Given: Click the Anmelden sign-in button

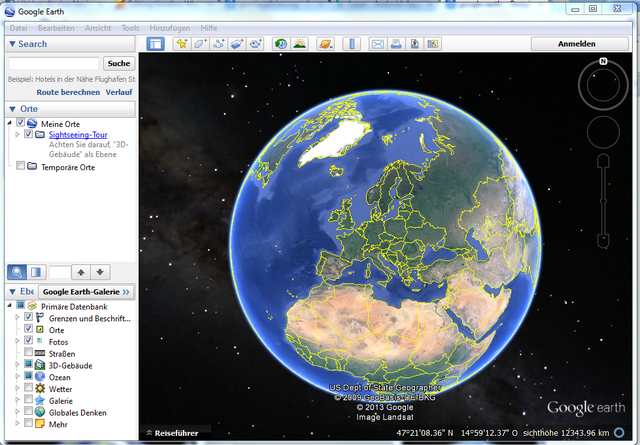Looking at the screenshot, I should pos(580,44).
